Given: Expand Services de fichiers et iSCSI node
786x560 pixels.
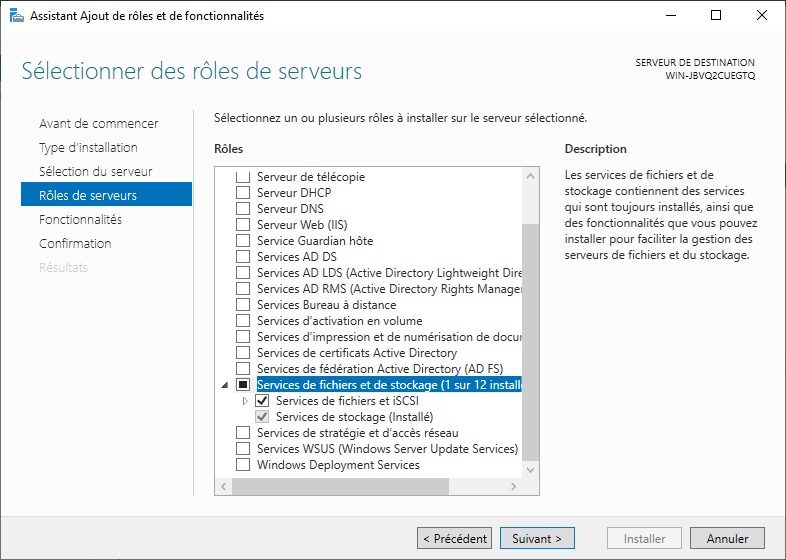Looking at the screenshot, I should [x=245, y=401].
